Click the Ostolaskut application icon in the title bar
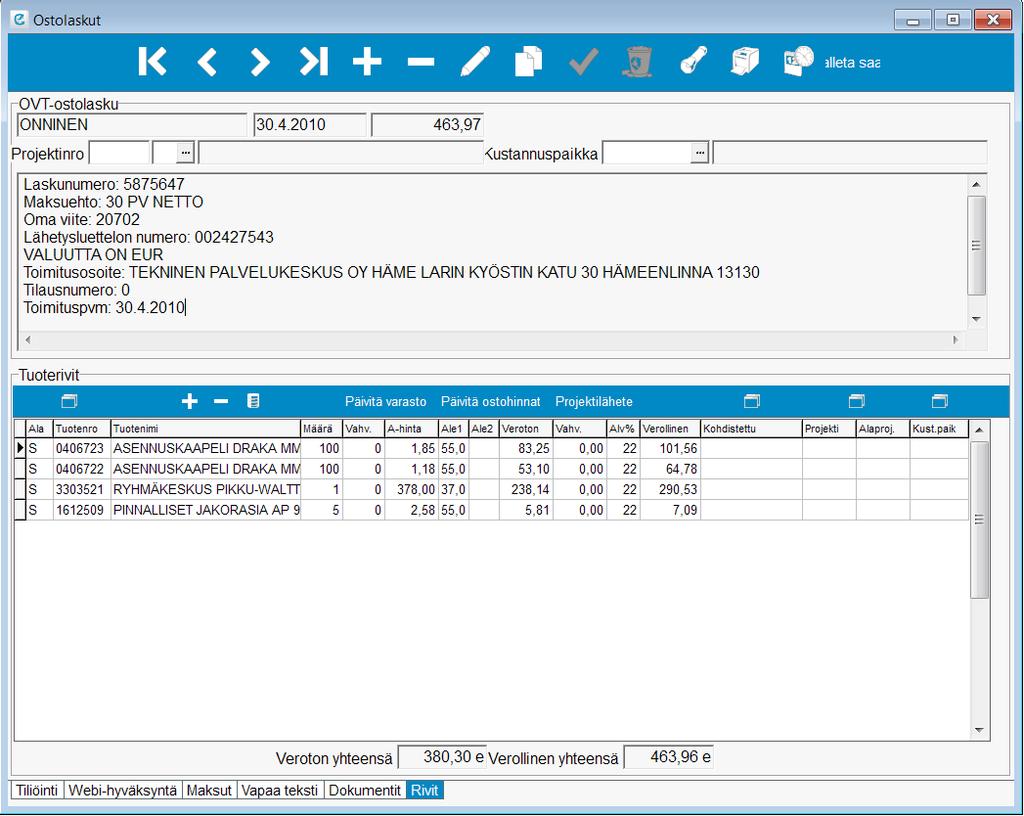The width and height of the screenshot is (1024, 816). (20, 19)
